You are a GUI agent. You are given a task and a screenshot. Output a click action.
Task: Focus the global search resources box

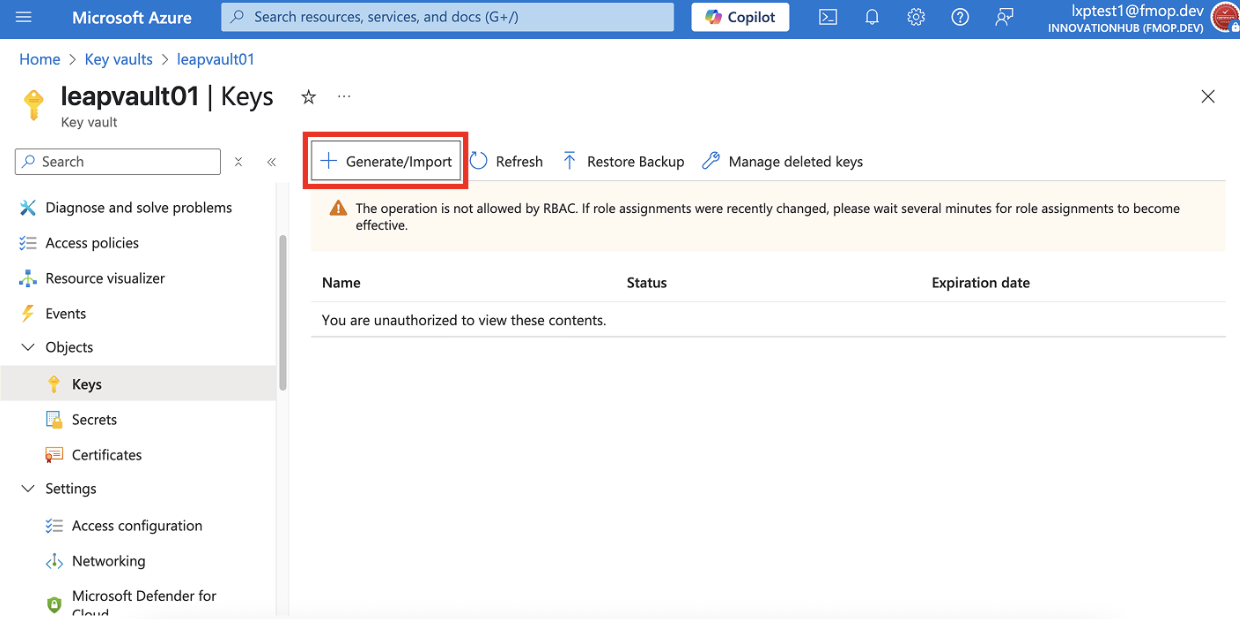pos(447,17)
